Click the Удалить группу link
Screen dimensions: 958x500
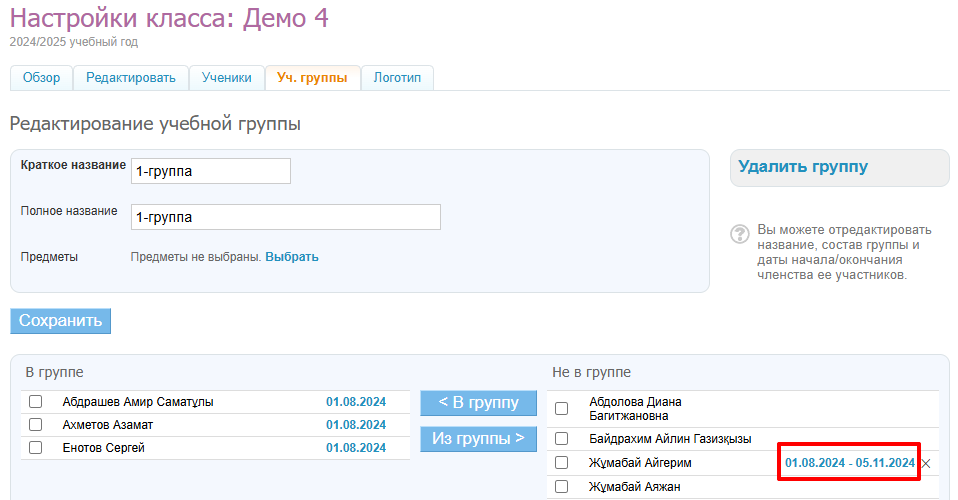click(x=802, y=167)
